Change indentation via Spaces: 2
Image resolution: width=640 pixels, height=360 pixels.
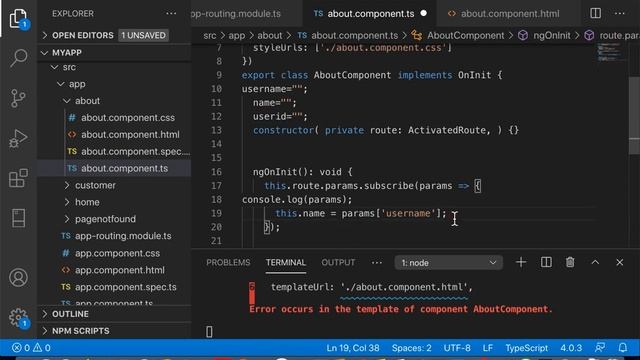(411, 348)
